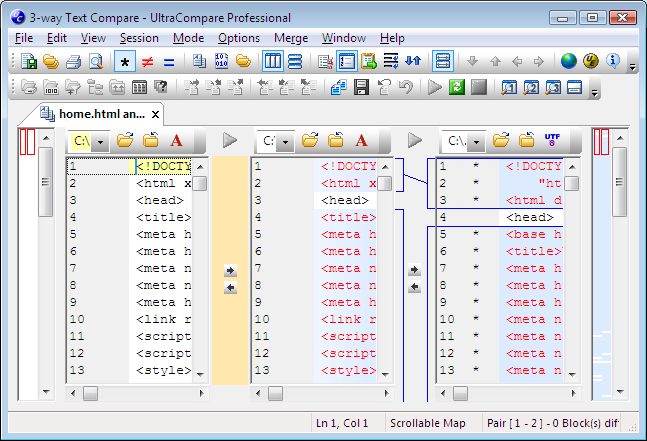Click merge right arrow between panes 2-3
The image size is (647, 441).
coord(414,270)
